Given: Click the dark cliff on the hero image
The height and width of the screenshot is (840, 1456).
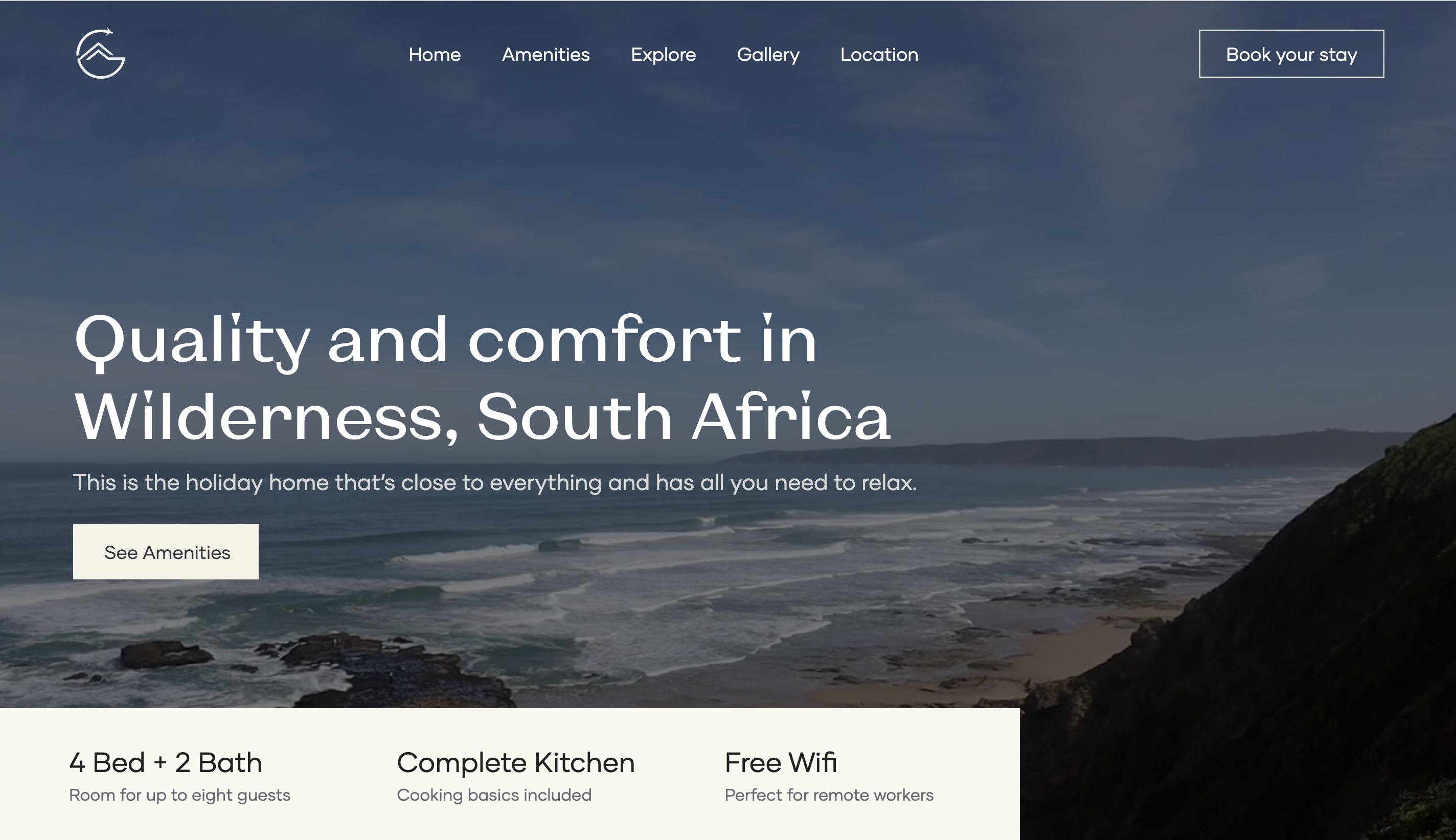Looking at the screenshot, I should [x=1269, y=663].
